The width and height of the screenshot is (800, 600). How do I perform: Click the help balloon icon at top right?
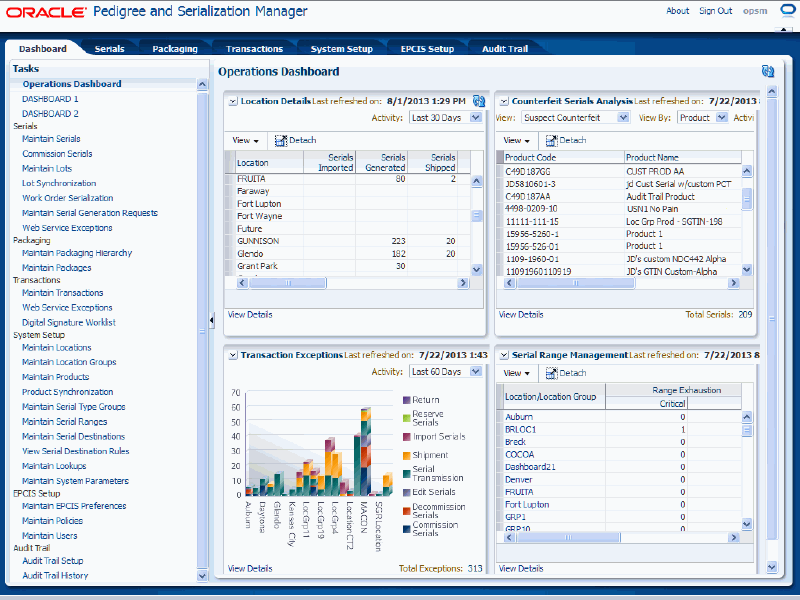click(x=788, y=11)
